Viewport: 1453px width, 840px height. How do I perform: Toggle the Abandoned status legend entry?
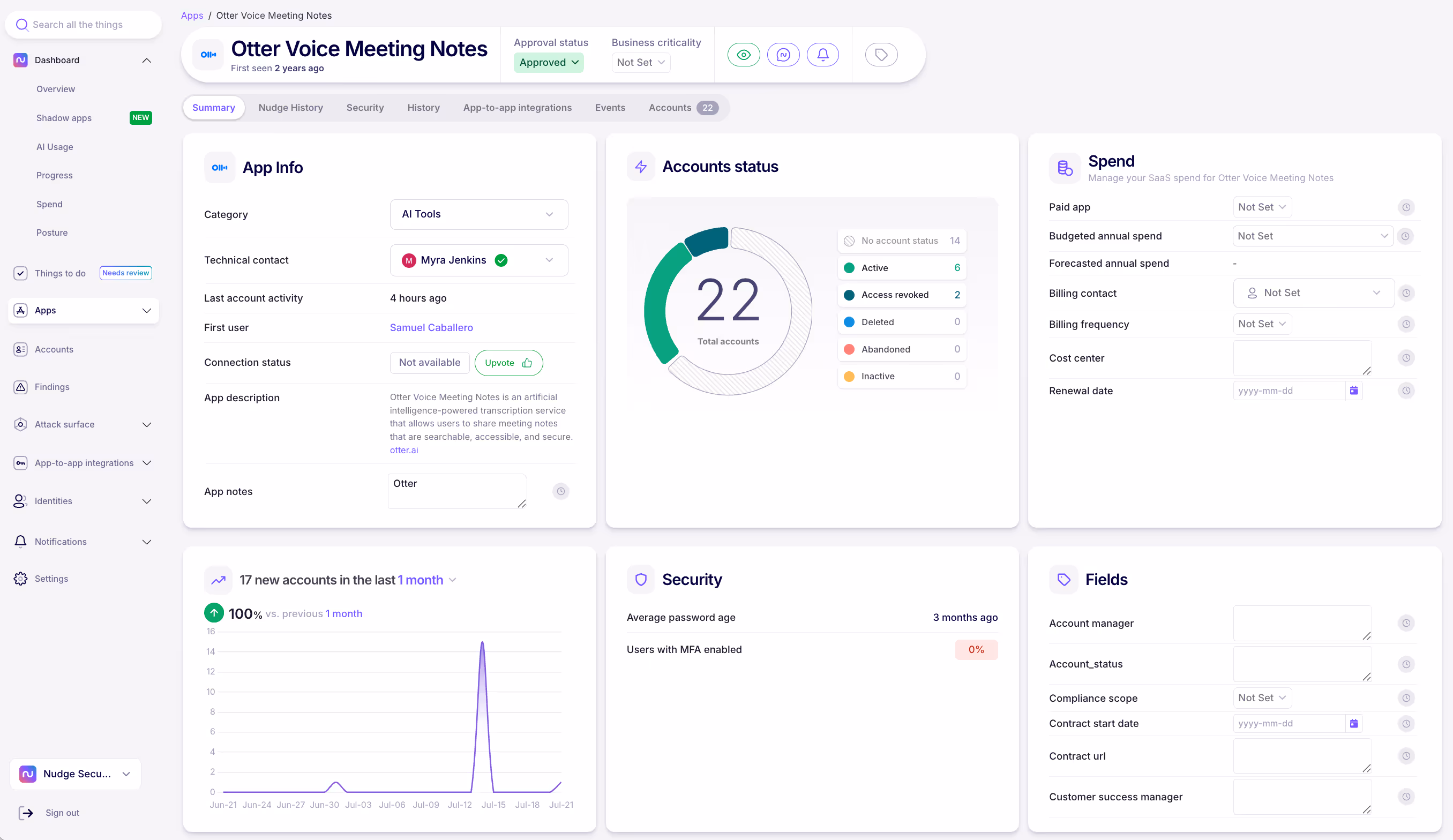click(x=901, y=349)
